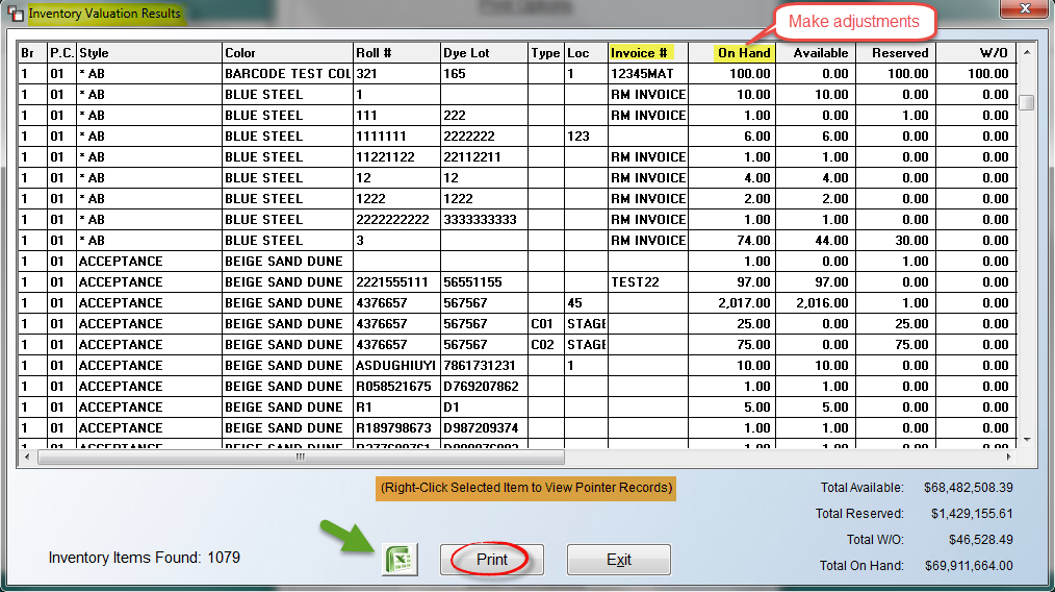
Task: Select roll number ASDUGHIUYI cell
Action: (396, 365)
